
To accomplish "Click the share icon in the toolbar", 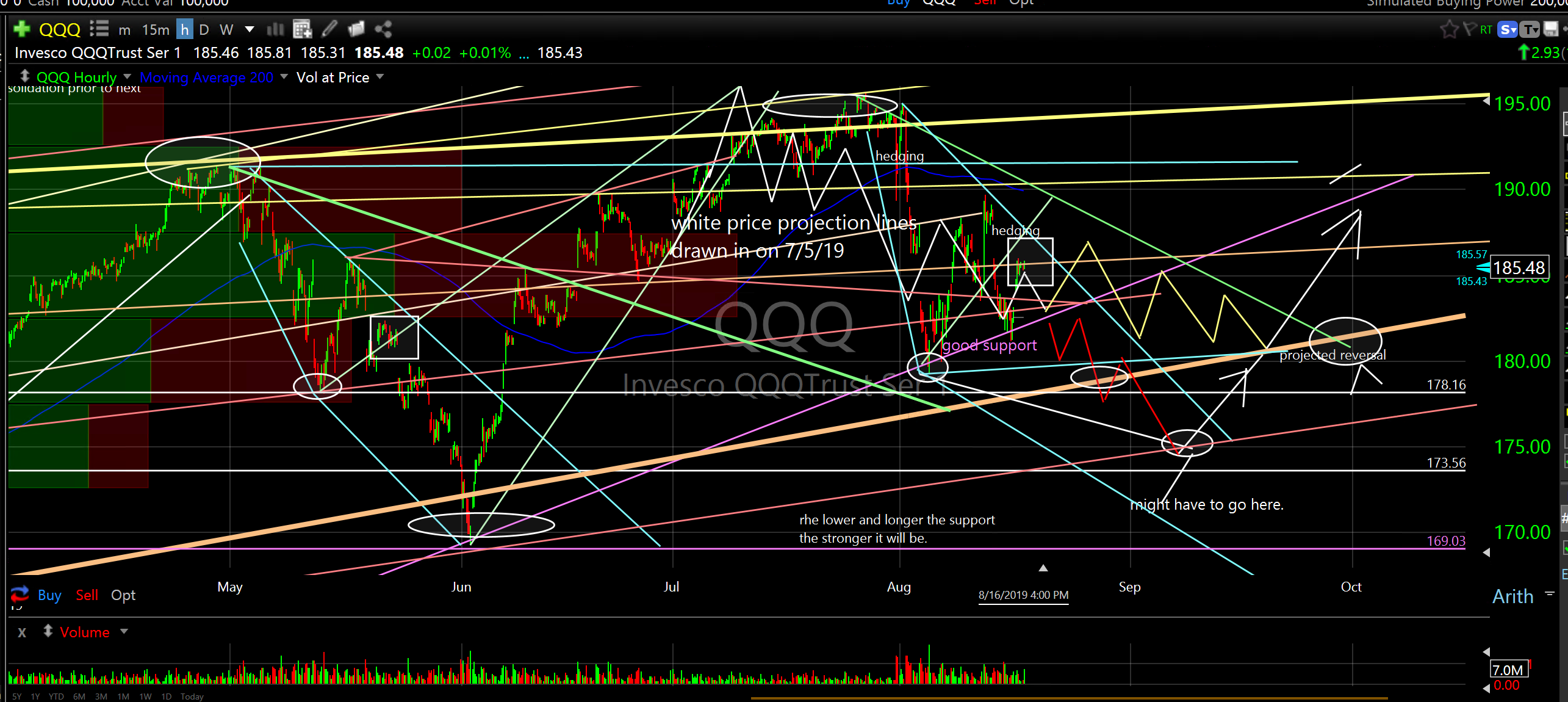I will tap(383, 29).
